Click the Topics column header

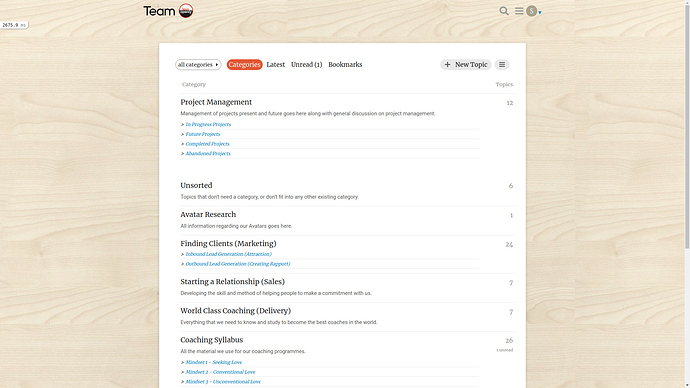tap(504, 84)
